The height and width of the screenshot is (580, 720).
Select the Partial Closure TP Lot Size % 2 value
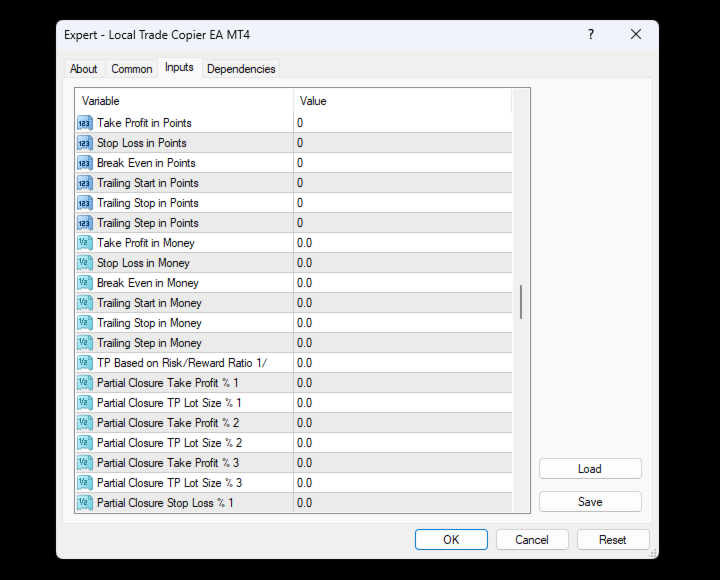coord(403,443)
